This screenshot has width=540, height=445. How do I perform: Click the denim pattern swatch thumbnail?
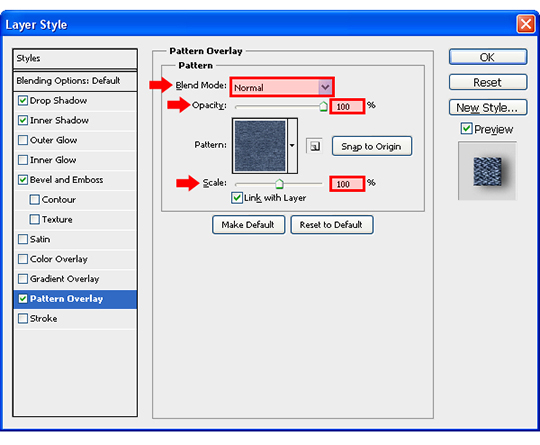coord(260,146)
